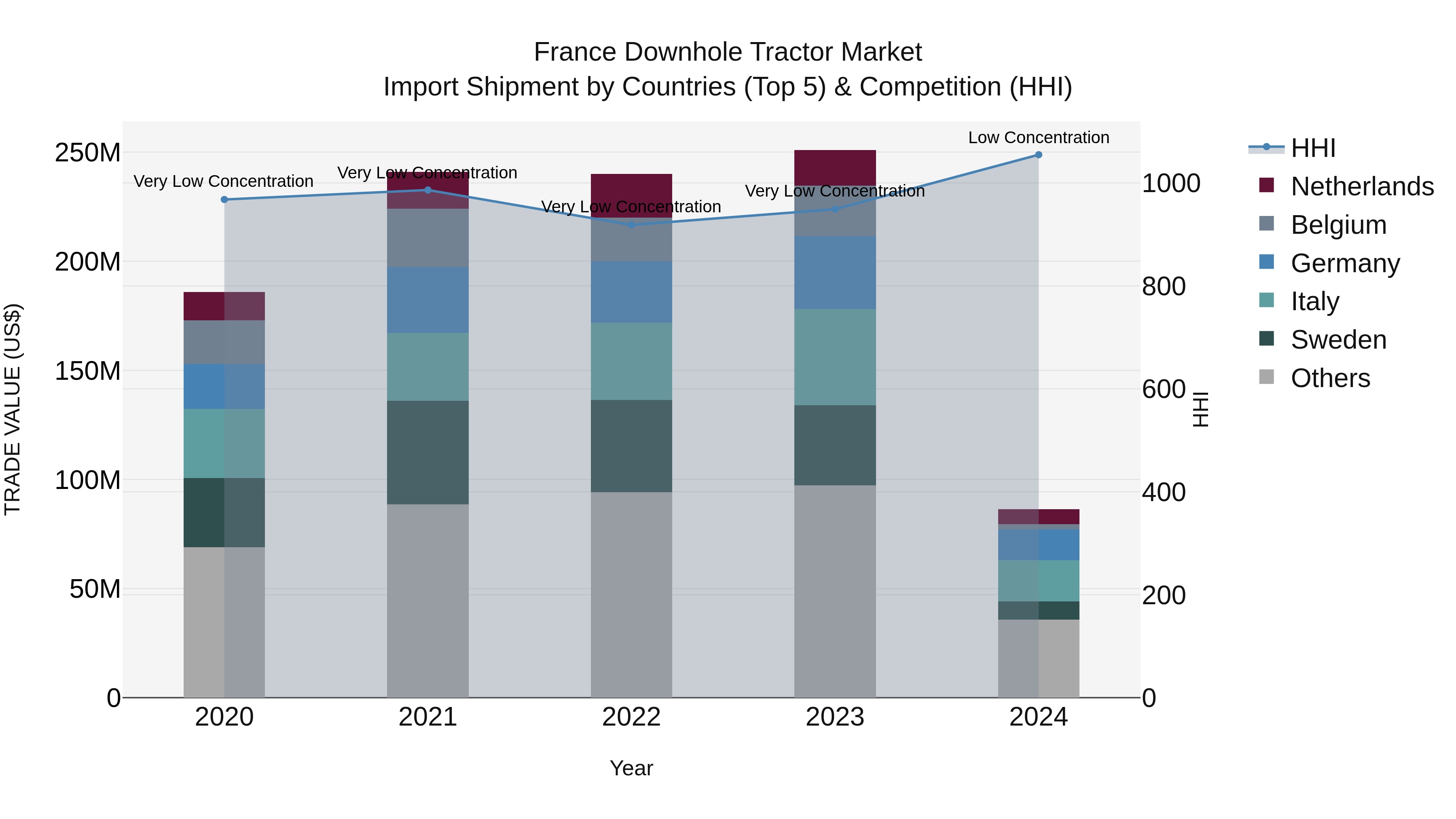Click the 2022 Sweden bar segment

pyautogui.click(x=631, y=447)
